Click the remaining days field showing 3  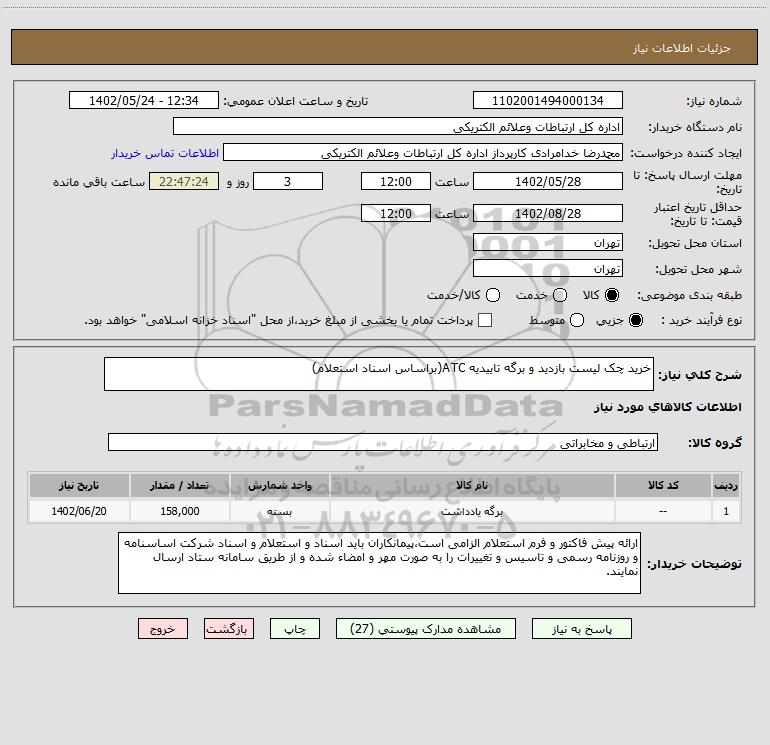coord(288,182)
